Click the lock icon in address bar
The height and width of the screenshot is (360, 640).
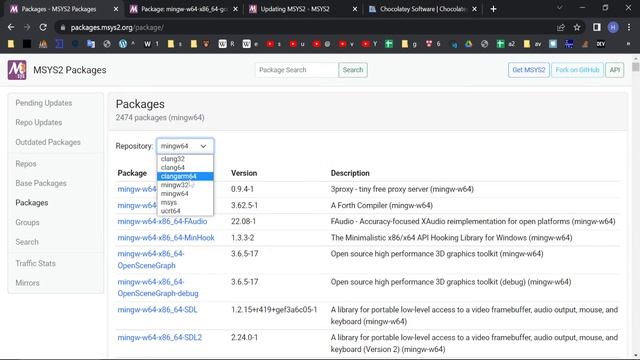click(62, 27)
